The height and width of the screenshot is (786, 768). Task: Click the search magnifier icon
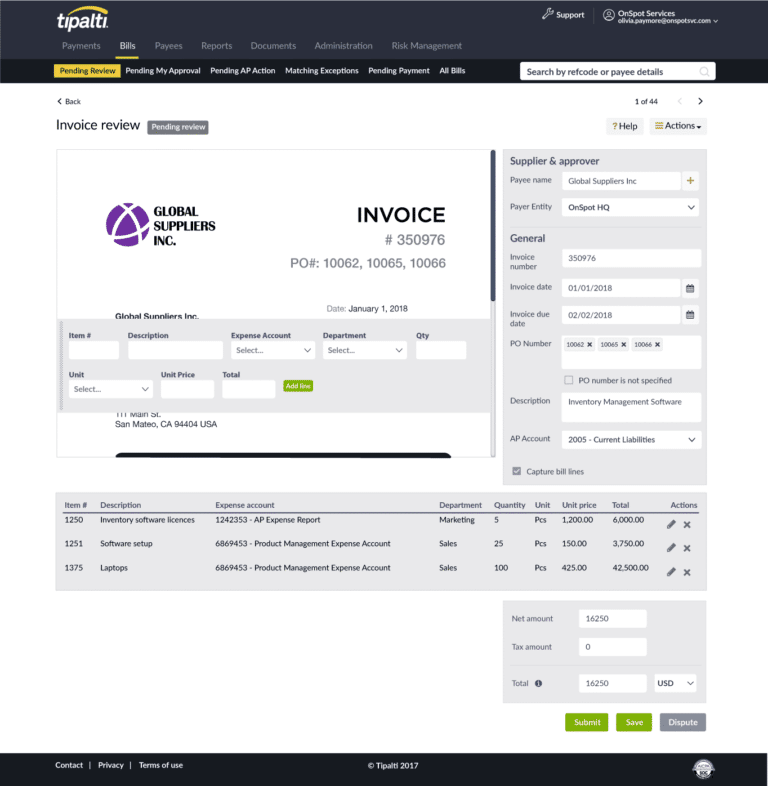pos(704,72)
